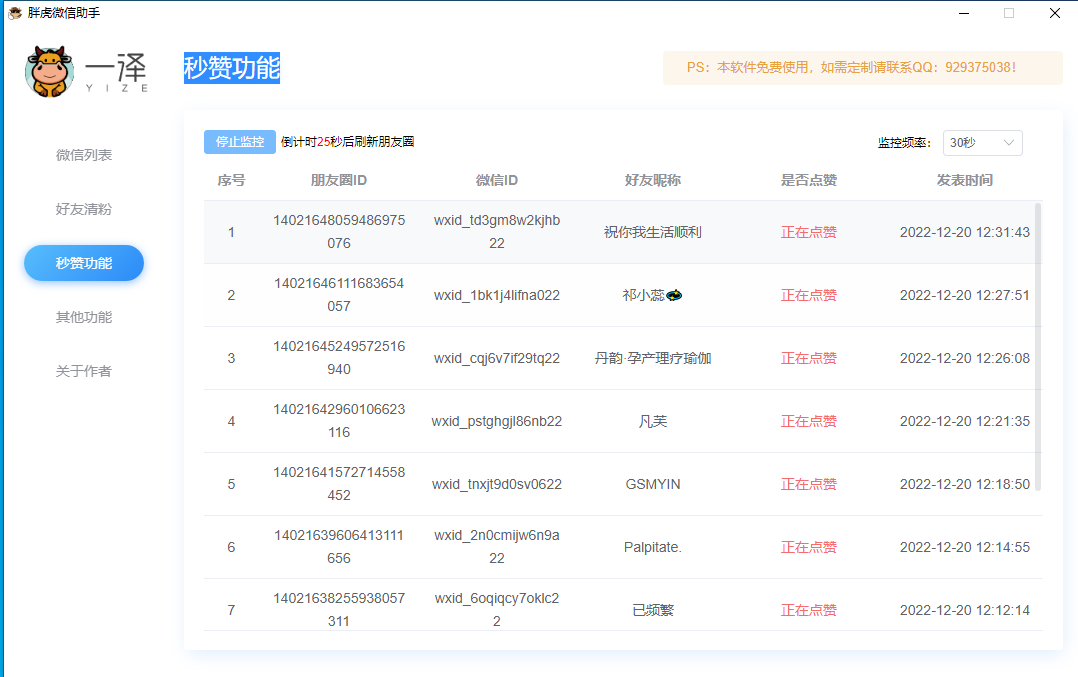Click the 停止监控 button
Image resolution: width=1078 pixels, height=677 pixels.
click(239, 142)
